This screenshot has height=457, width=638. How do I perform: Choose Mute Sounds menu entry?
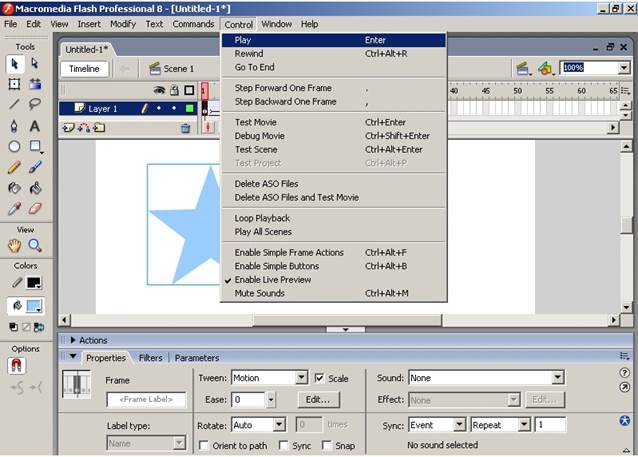click(334, 293)
